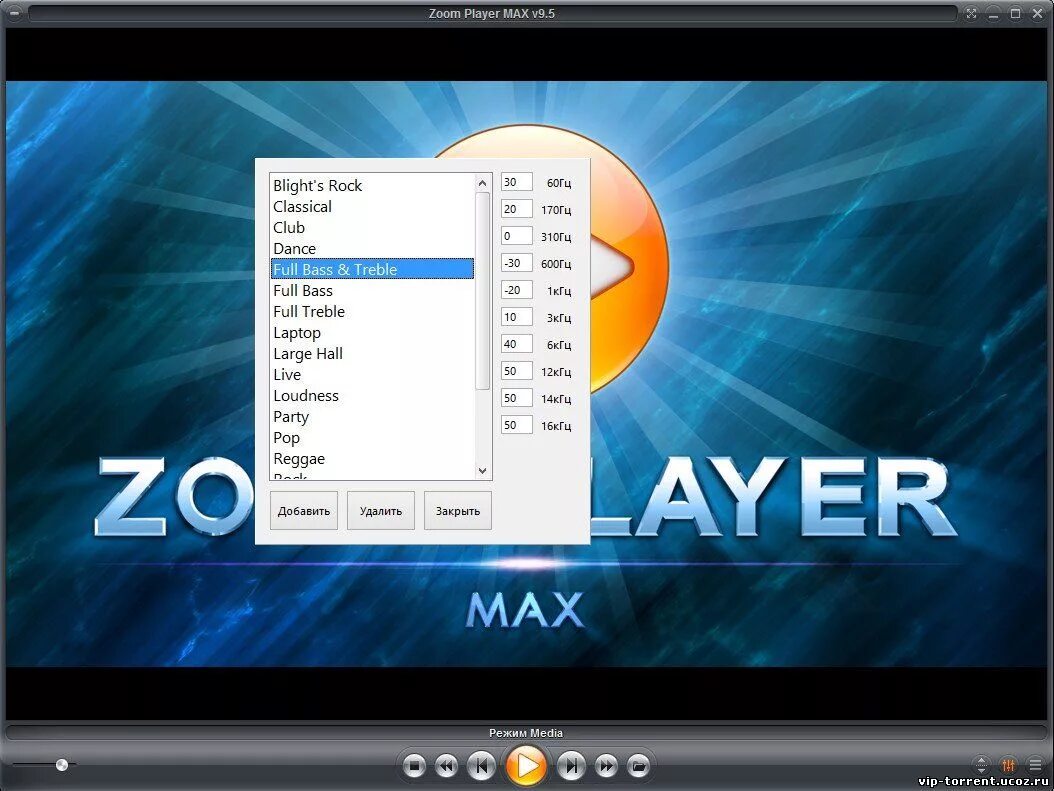The height and width of the screenshot is (791, 1054).
Task: Select the Club preset
Action: [372, 227]
